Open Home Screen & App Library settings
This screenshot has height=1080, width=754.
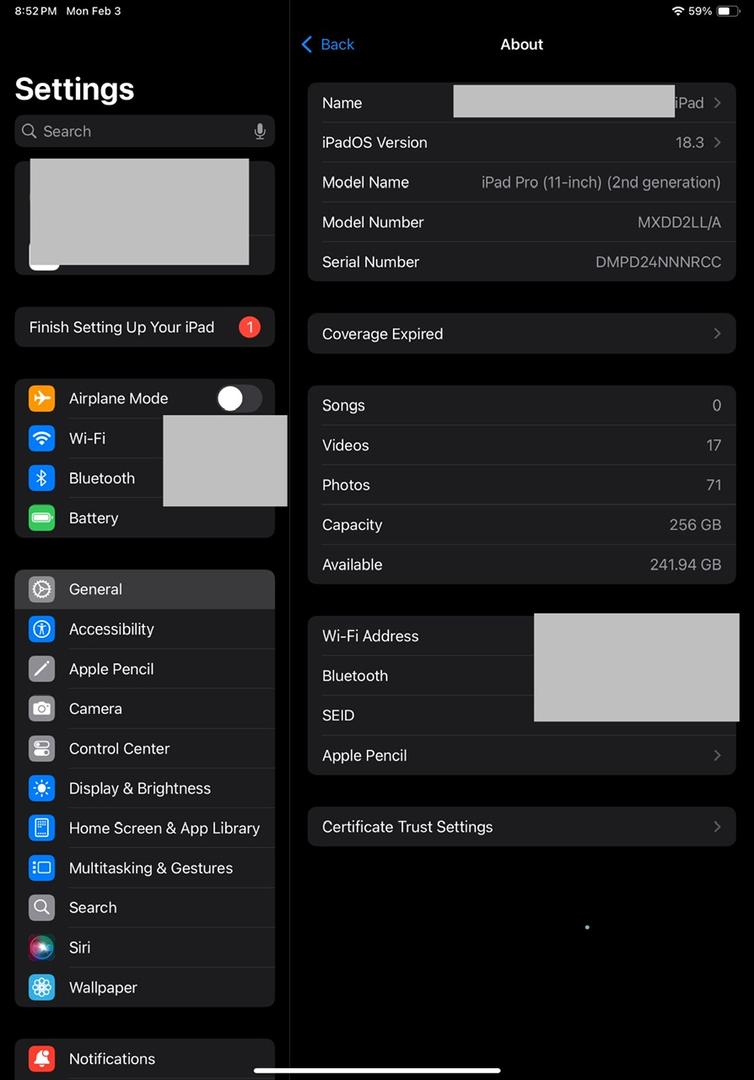145,828
